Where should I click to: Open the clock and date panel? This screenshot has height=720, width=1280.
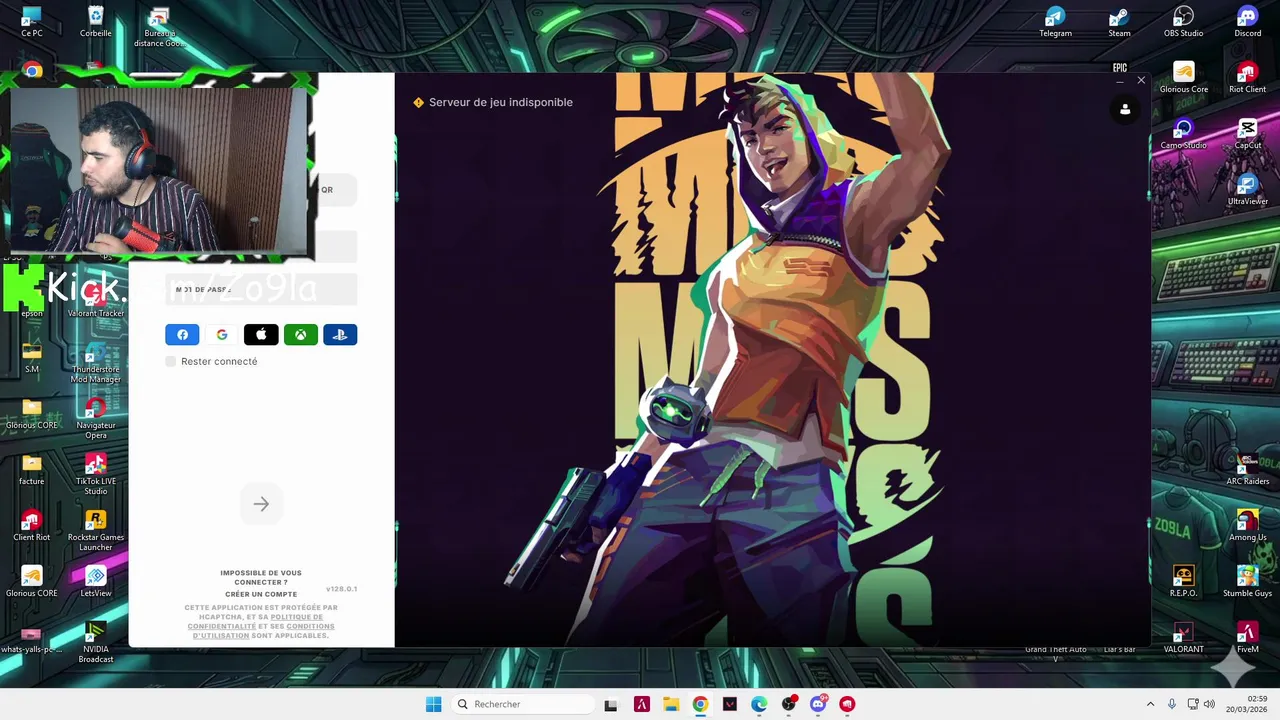click(1247, 704)
